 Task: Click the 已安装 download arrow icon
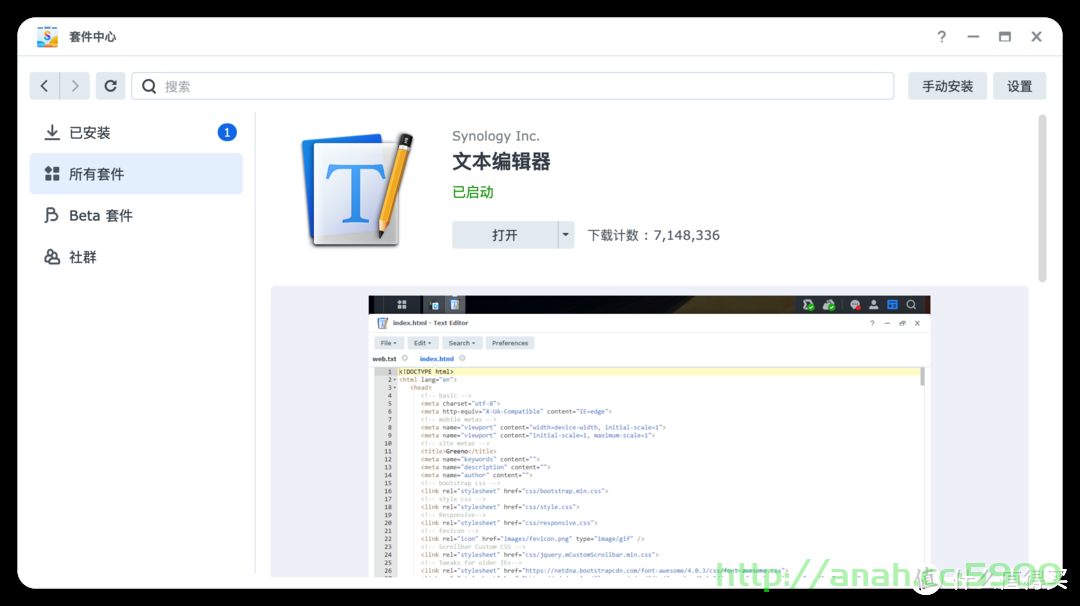point(52,132)
